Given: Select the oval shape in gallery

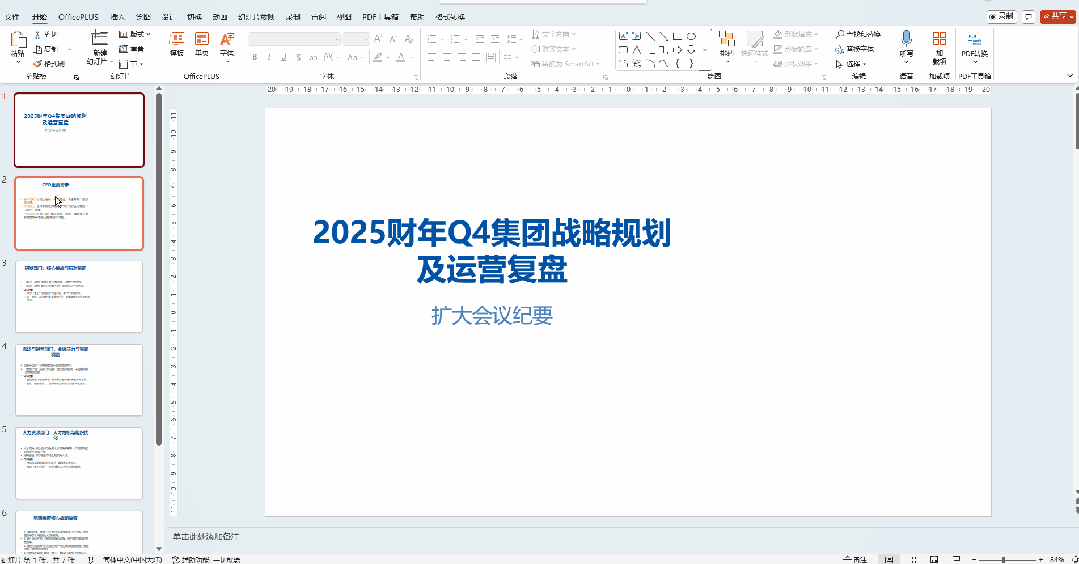Looking at the screenshot, I should pos(691,36).
